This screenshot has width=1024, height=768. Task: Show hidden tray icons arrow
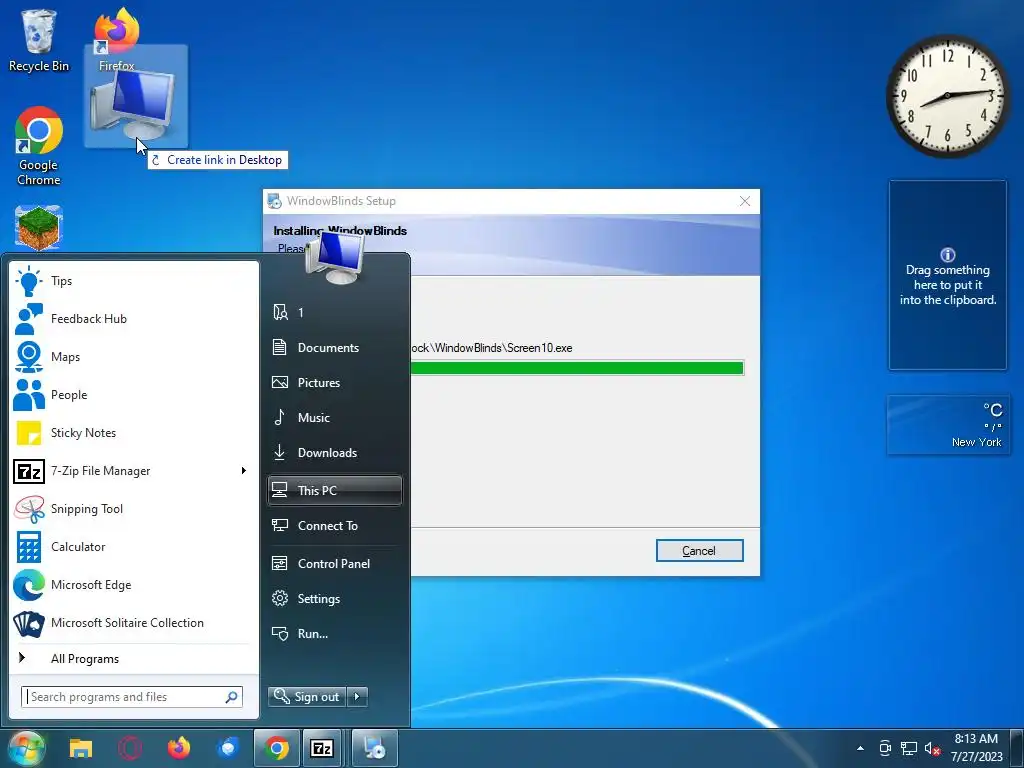click(860, 748)
